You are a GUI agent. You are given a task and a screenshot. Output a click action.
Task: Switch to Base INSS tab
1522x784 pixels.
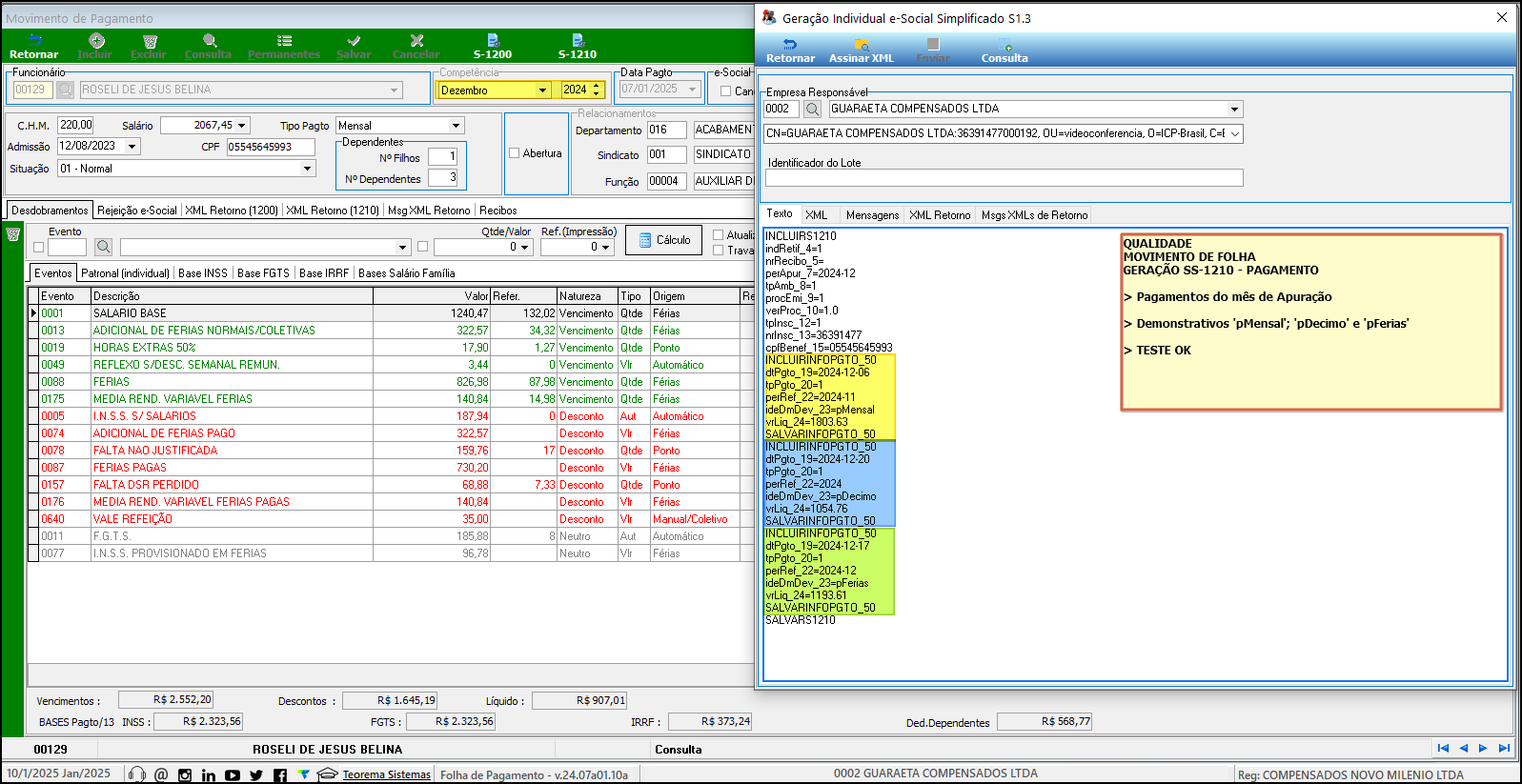tap(203, 273)
